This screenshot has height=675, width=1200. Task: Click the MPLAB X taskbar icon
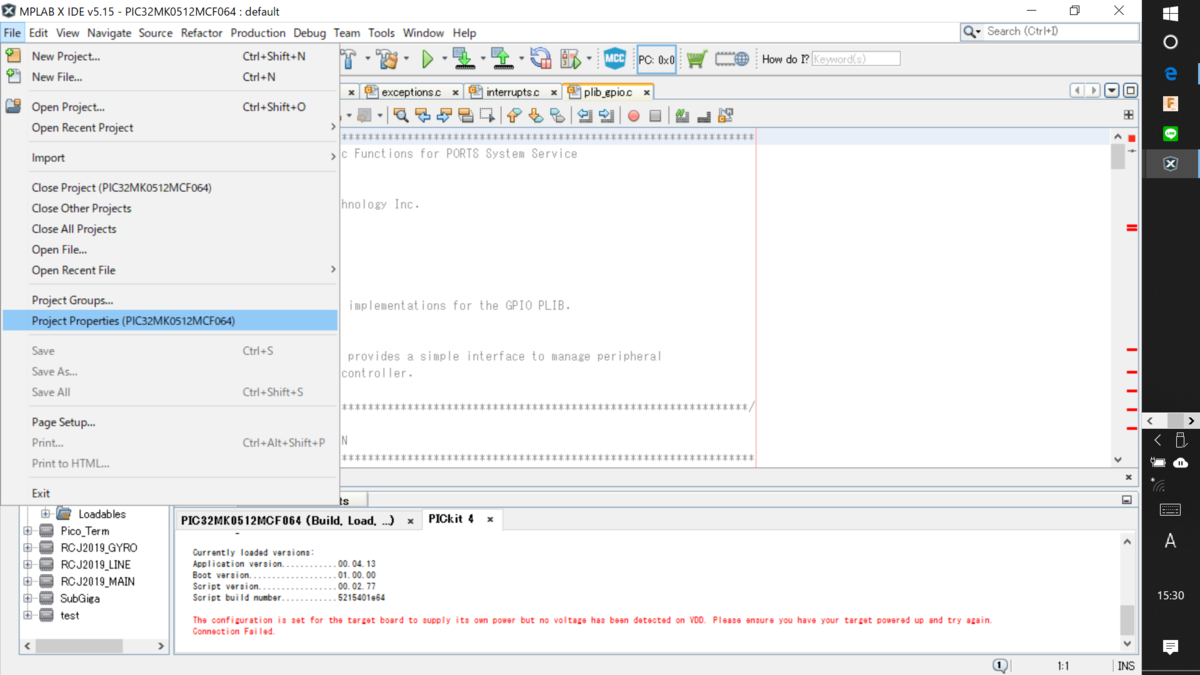point(1171,164)
